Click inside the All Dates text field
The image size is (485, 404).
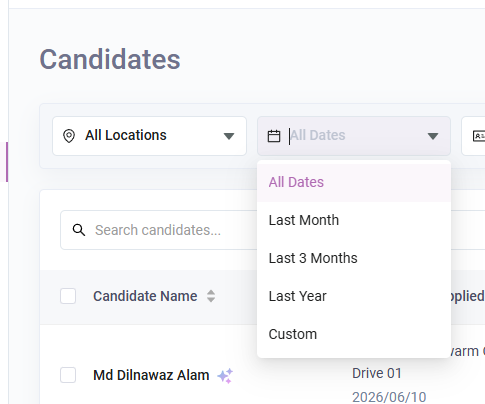355,136
